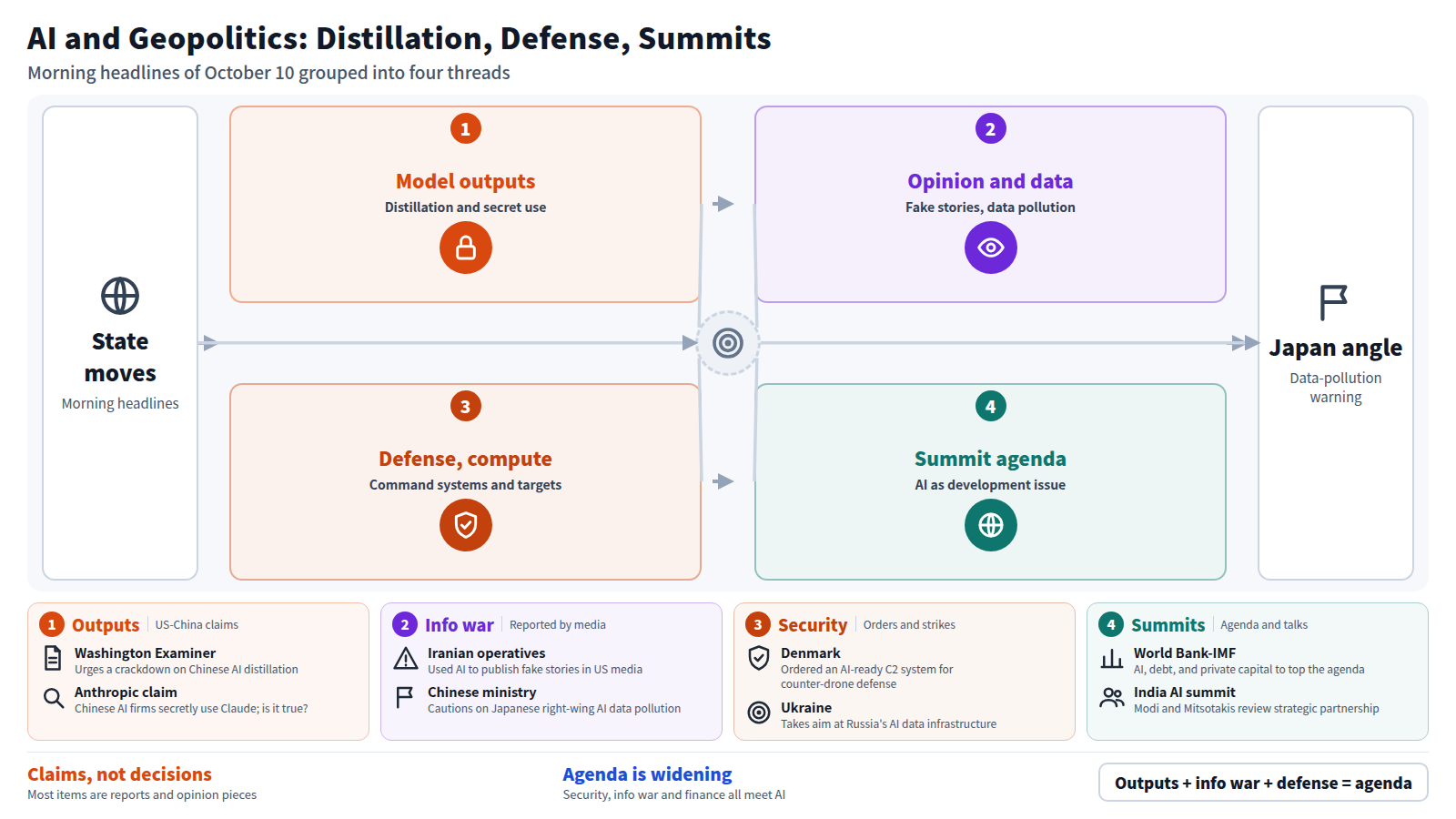Click the people icon beside India AI summit
Screen dimensions: 1456x819
pos(1112,698)
